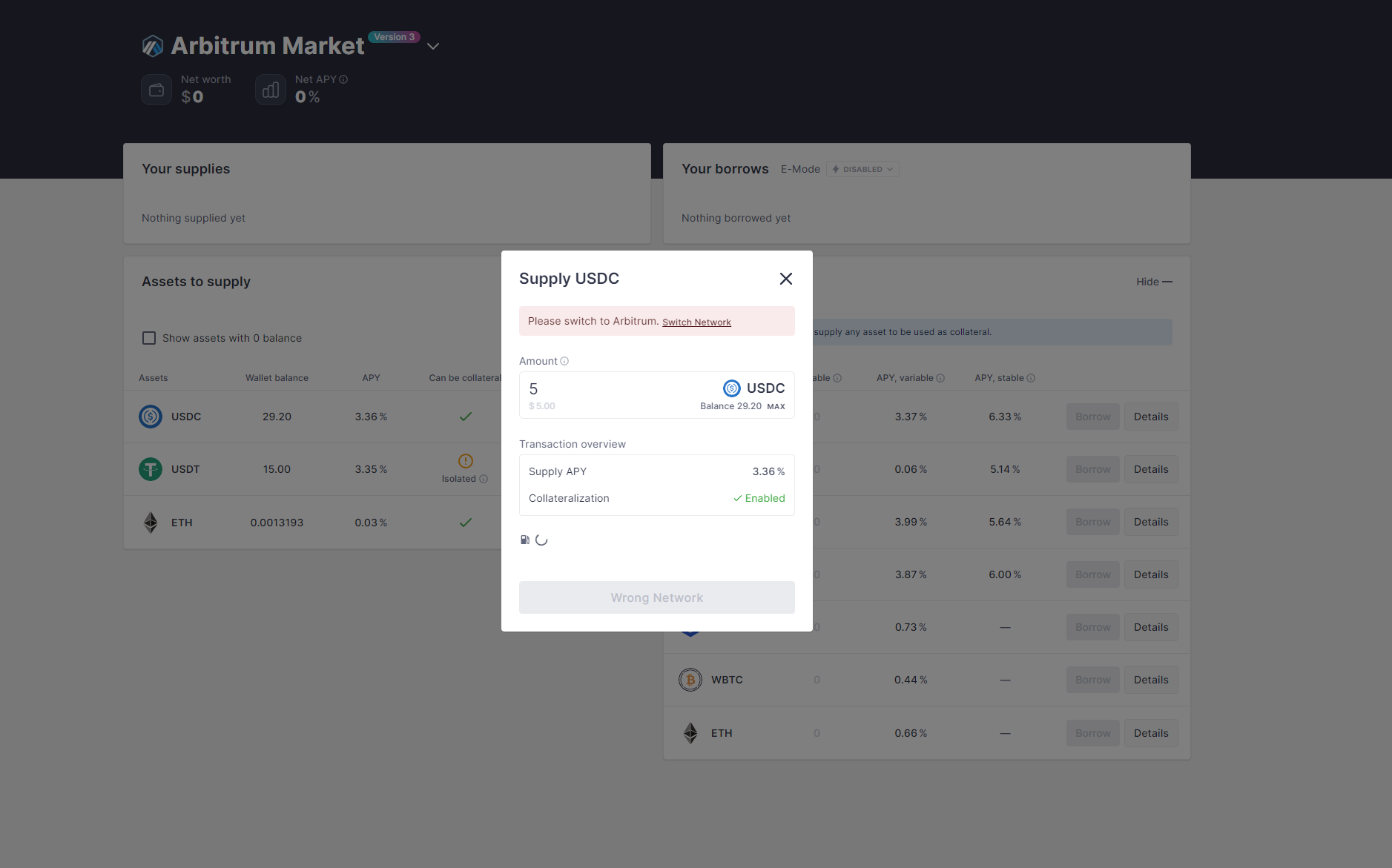
Task: Click Details for the 3.37% variable APY row
Action: pos(1151,417)
